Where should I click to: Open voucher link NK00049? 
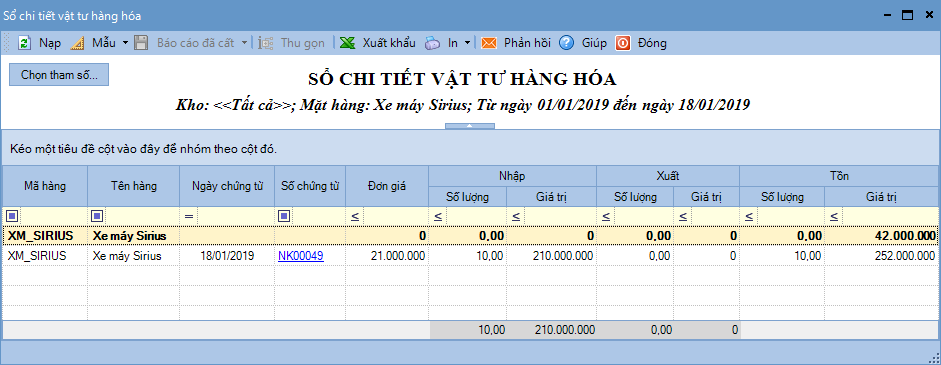point(301,256)
